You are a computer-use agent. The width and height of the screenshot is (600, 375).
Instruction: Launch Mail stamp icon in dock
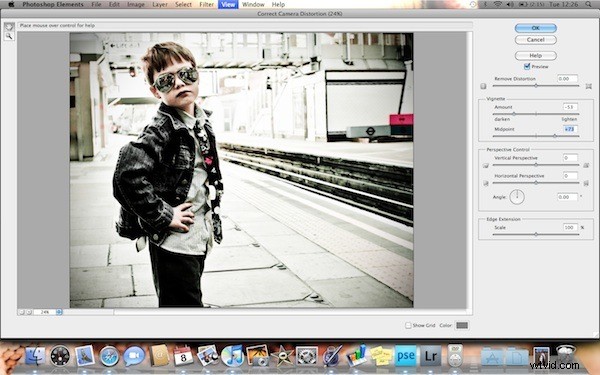click(x=85, y=356)
